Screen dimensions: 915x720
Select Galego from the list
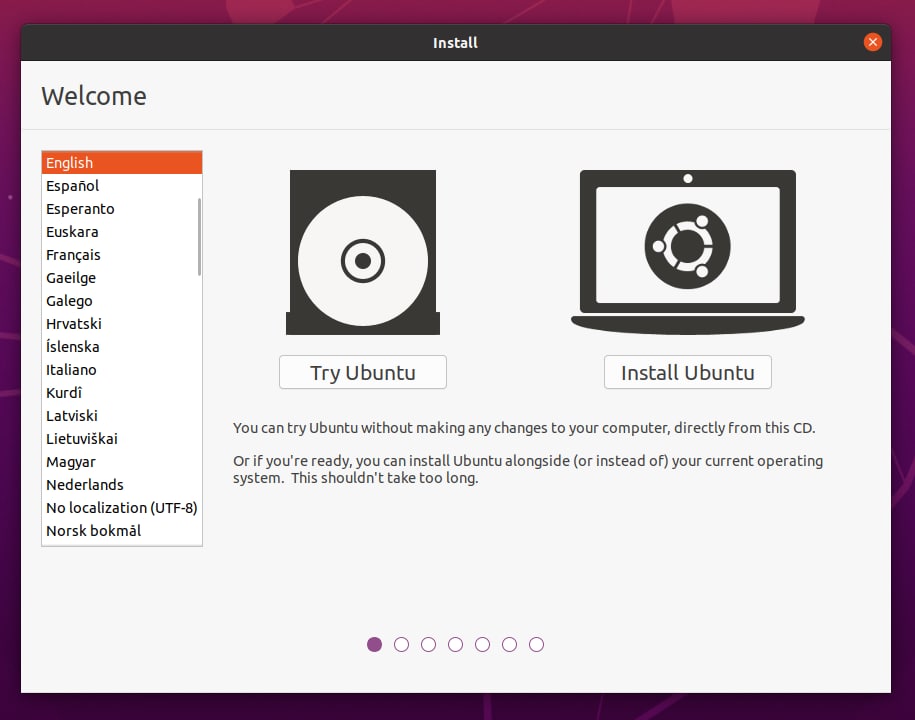tap(122, 300)
